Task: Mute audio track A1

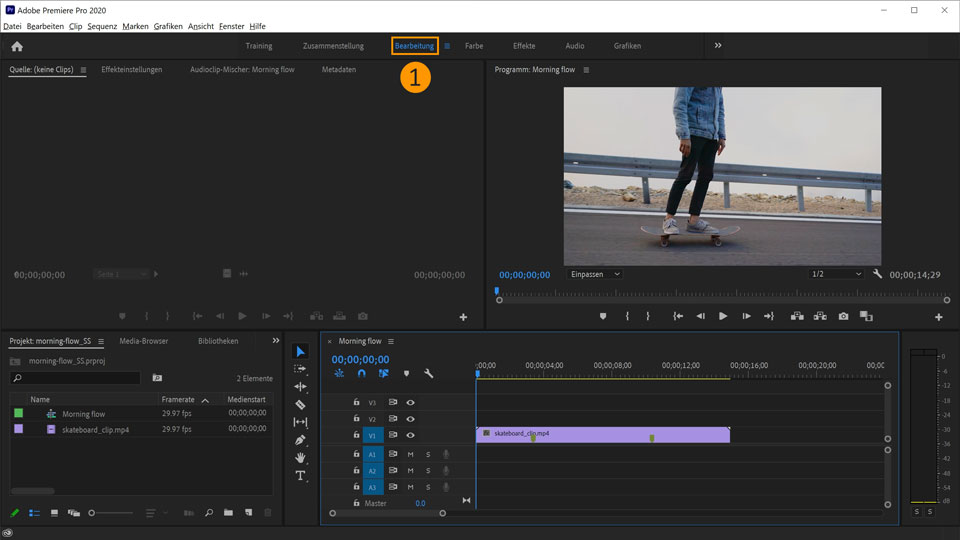Action: tap(410, 454)
